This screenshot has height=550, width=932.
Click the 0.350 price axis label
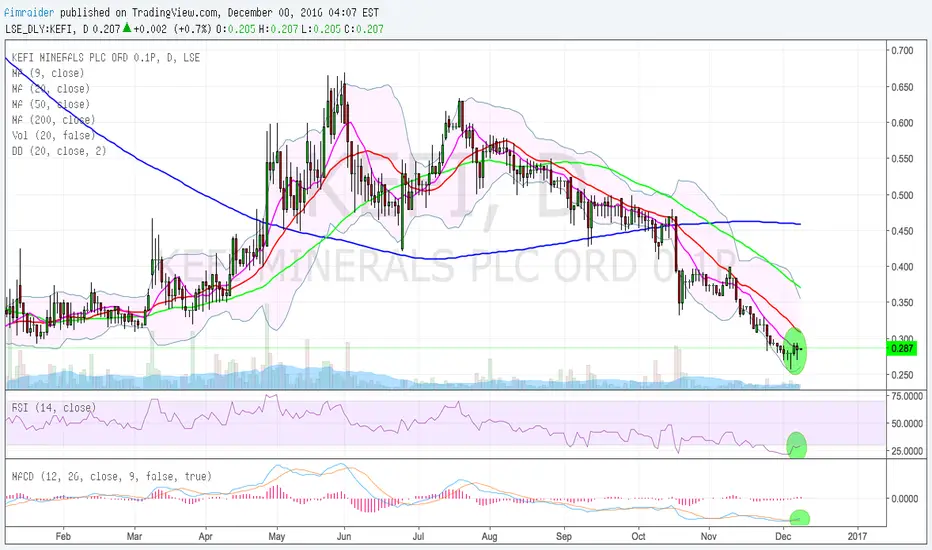pos(902,303)
